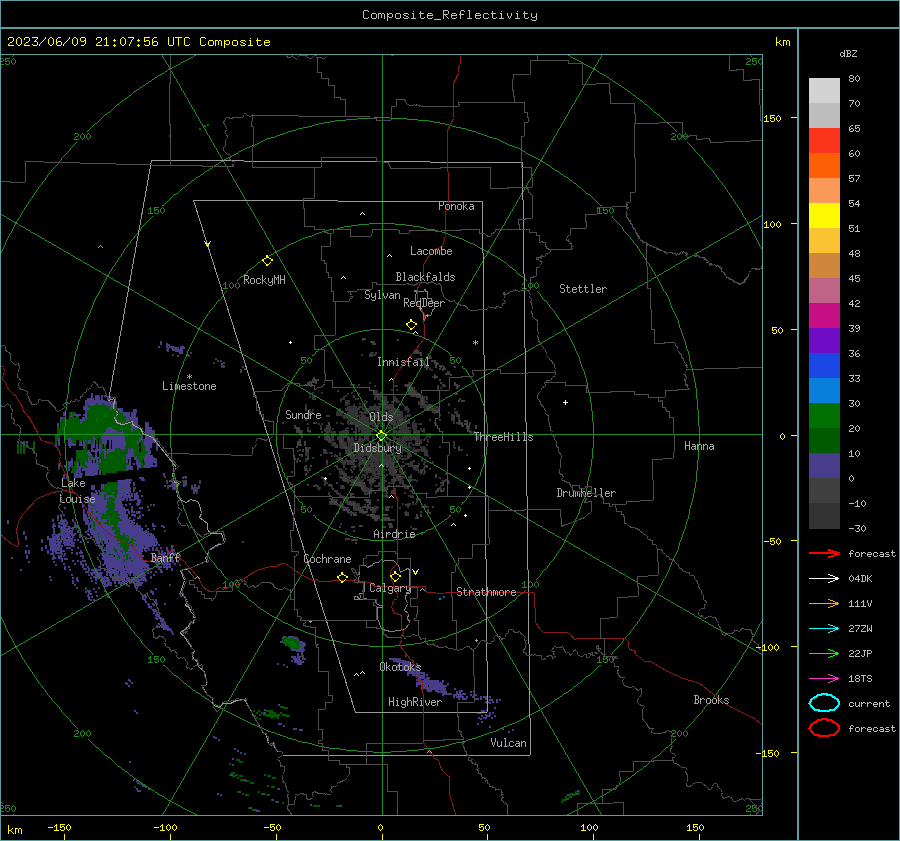Click the Olds city label

point(381,417)
